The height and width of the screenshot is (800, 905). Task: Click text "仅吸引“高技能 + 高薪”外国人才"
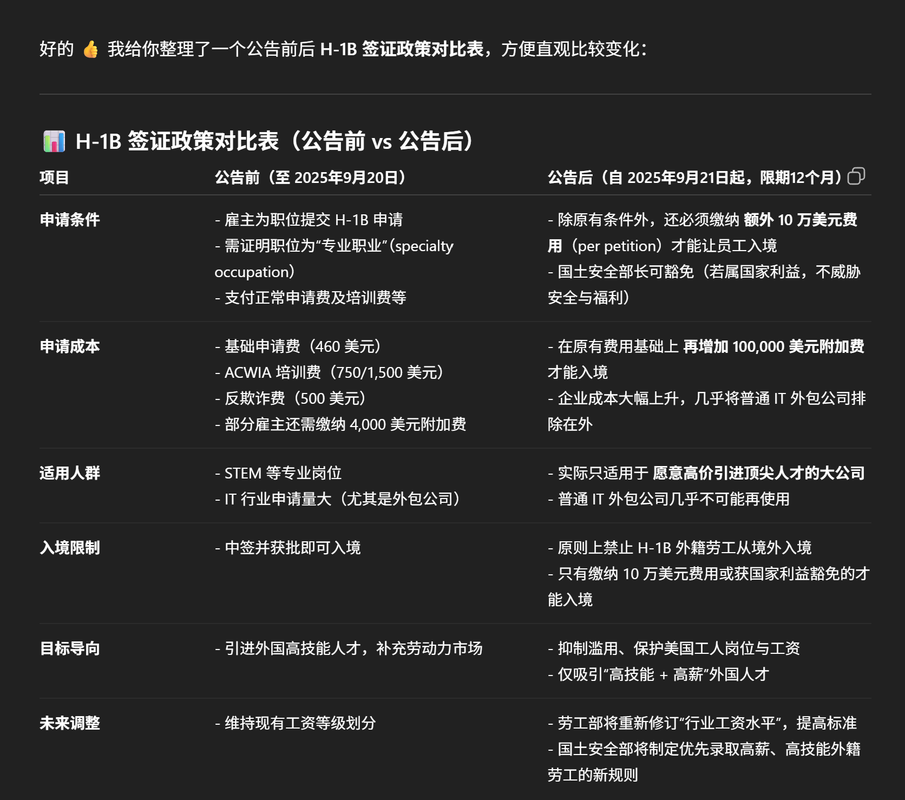(664, 674)
